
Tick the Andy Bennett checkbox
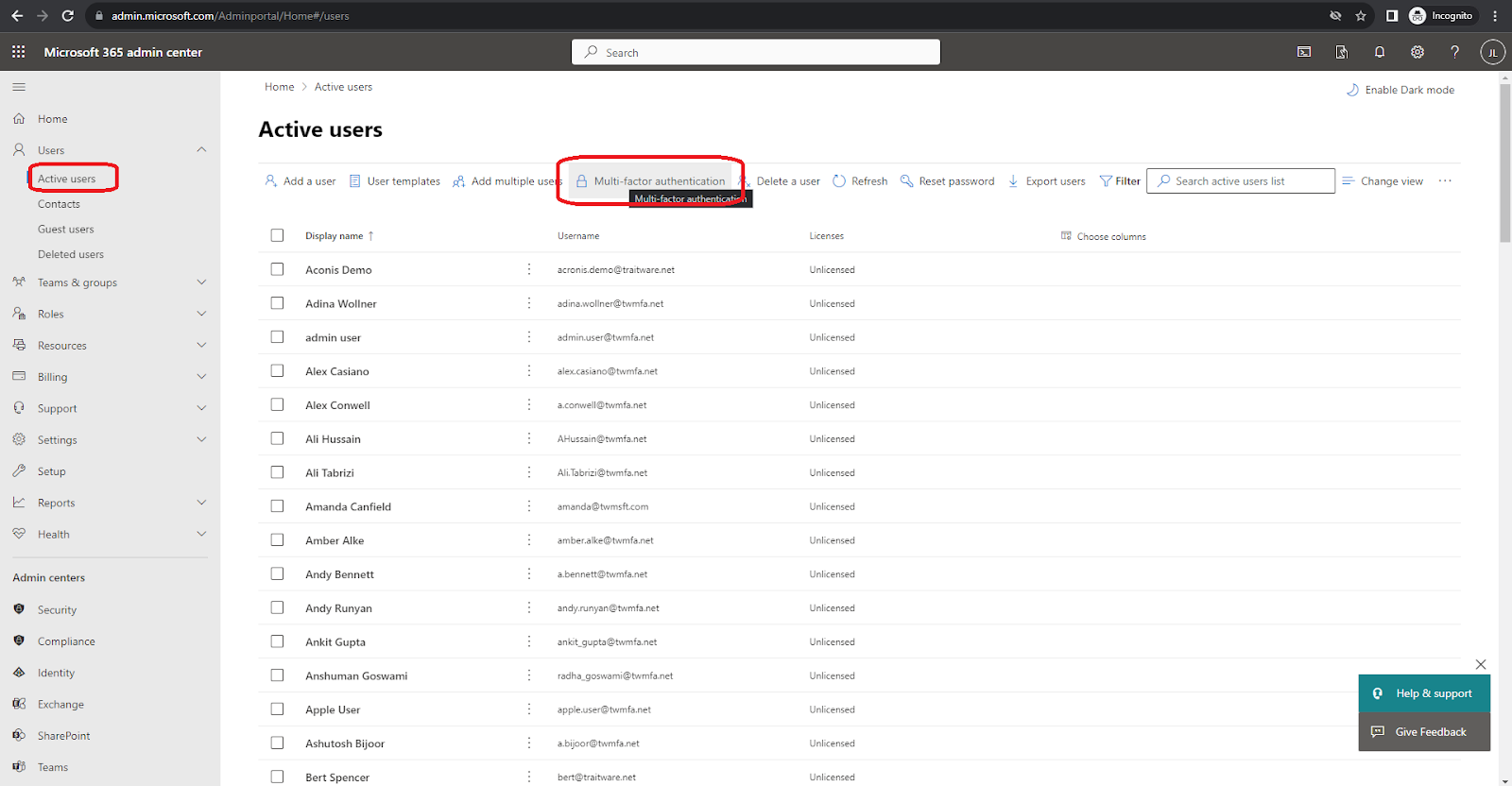pyautogui.click(x=277, y=573)
